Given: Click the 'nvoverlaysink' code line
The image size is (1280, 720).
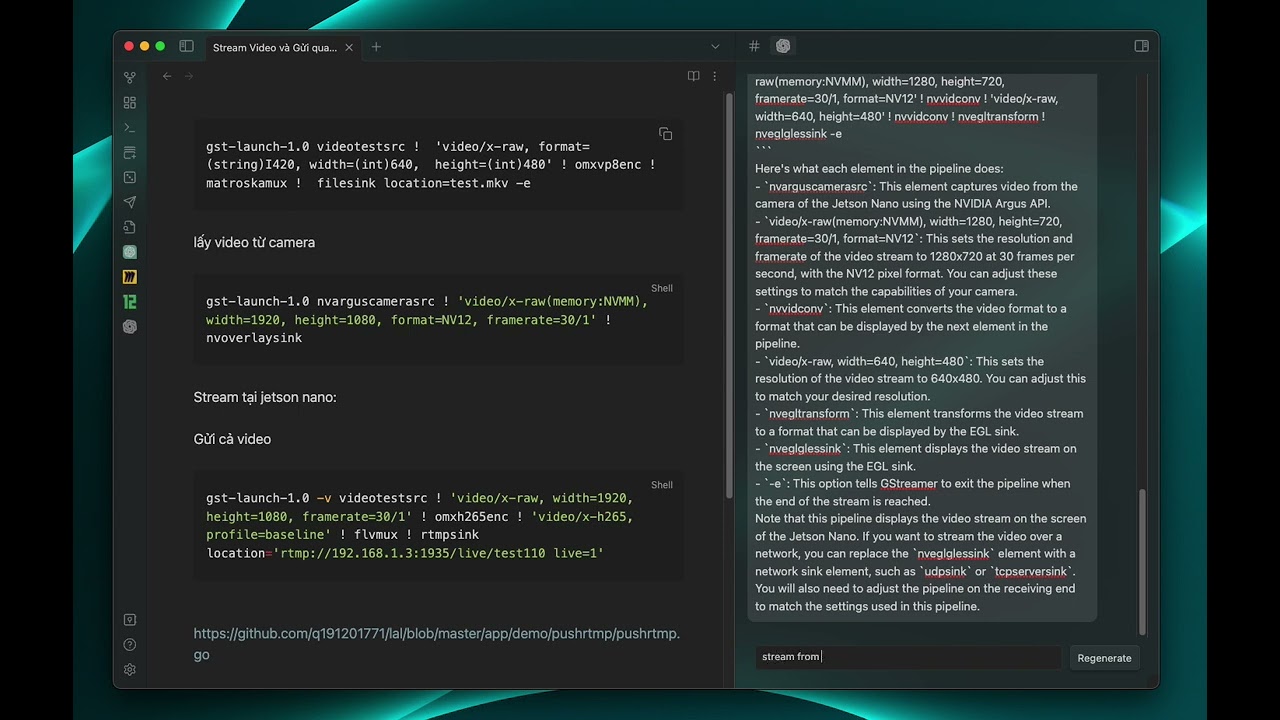Looking at the screenshot, I should point(254,338).
